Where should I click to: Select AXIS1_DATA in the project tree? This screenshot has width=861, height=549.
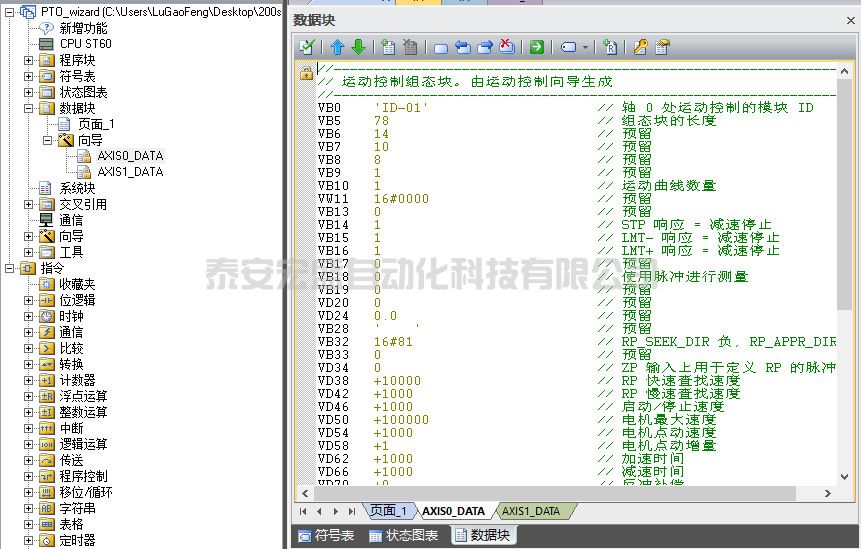pyautogui.click(x=130, y=172)
